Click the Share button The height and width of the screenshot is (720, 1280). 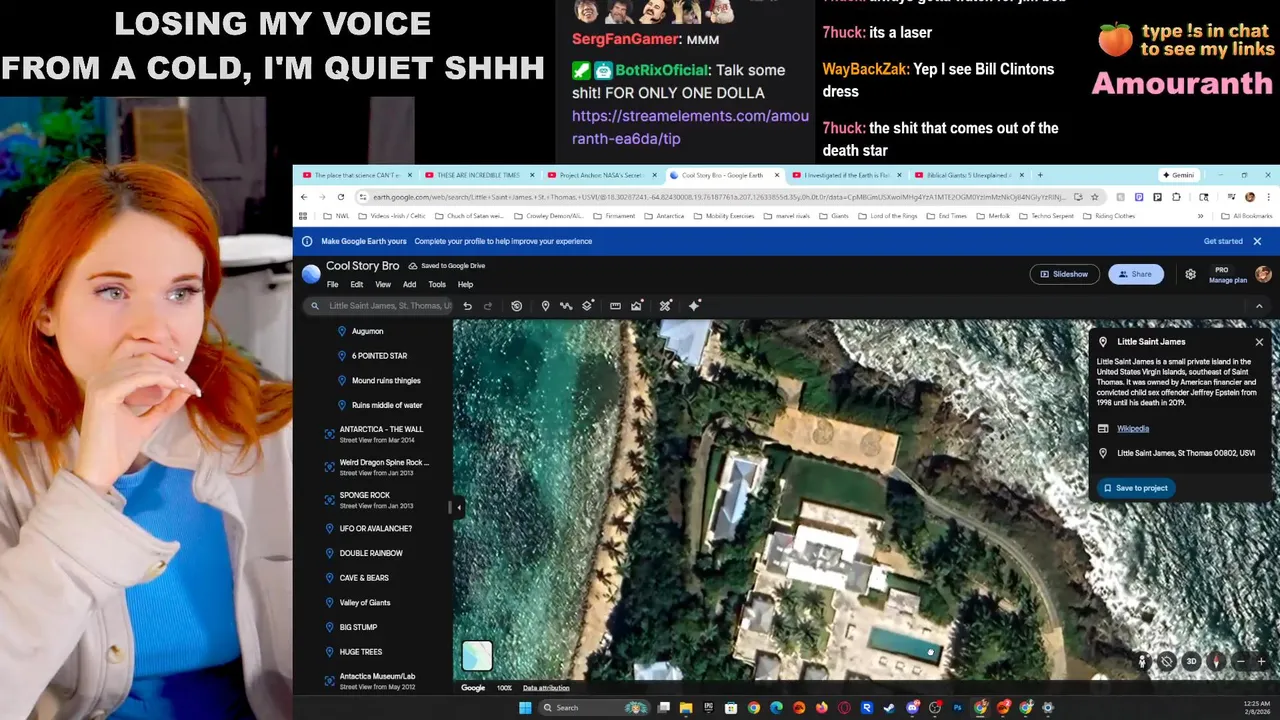click(1135, 274)
